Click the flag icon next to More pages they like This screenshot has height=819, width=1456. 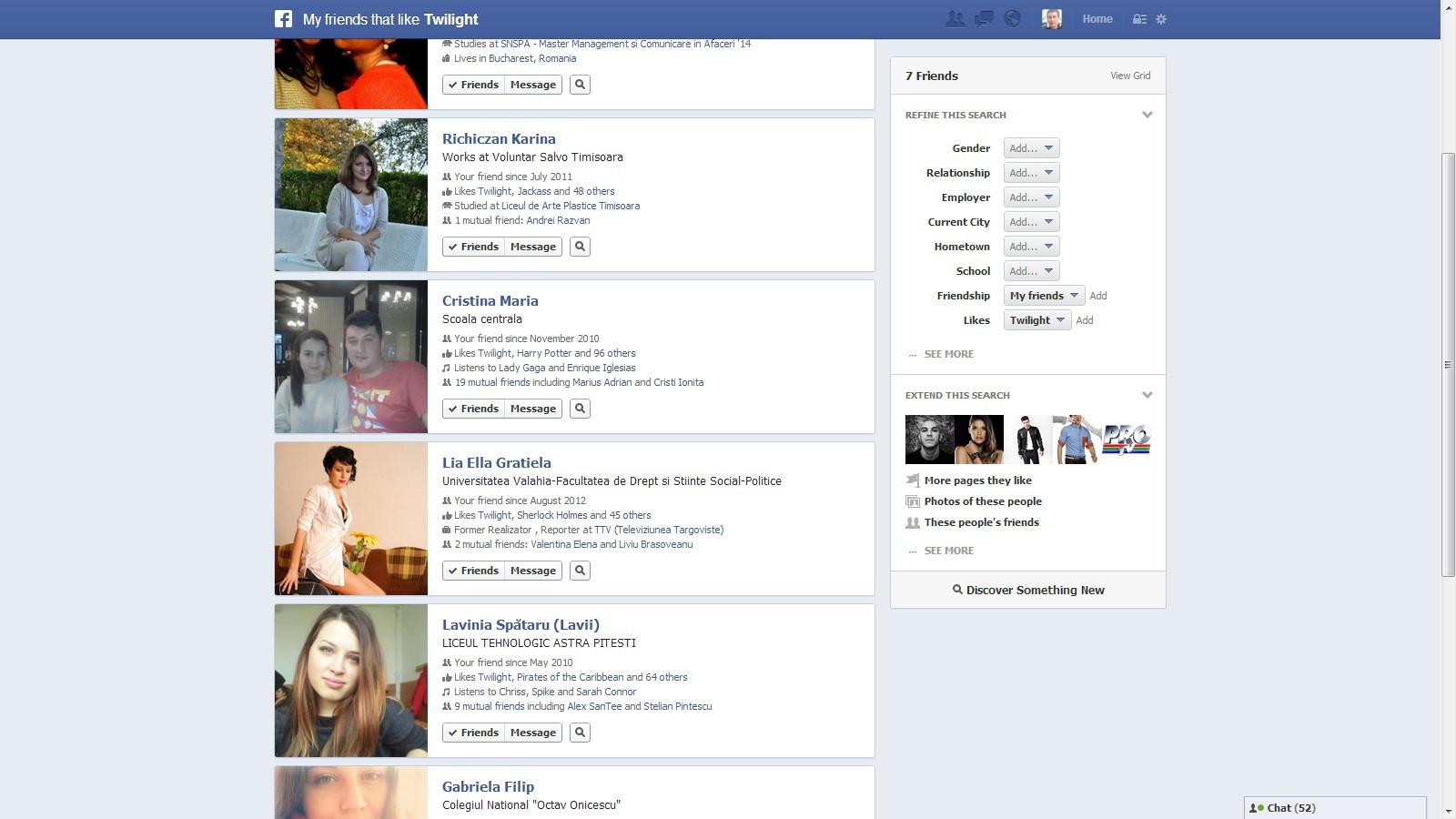click(x=912, y=480)
